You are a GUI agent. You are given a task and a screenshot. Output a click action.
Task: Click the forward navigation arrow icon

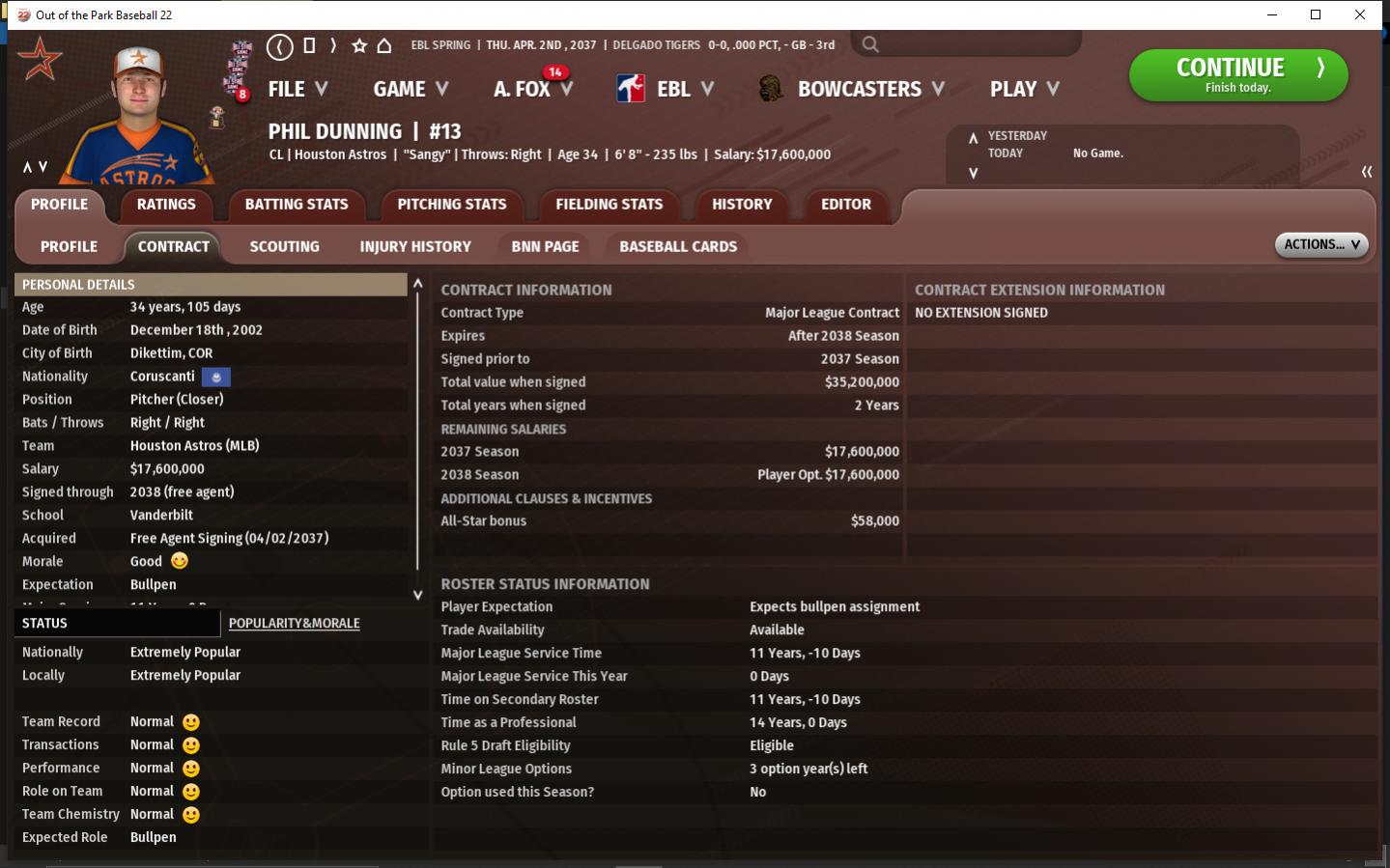[x=333, y=45]
